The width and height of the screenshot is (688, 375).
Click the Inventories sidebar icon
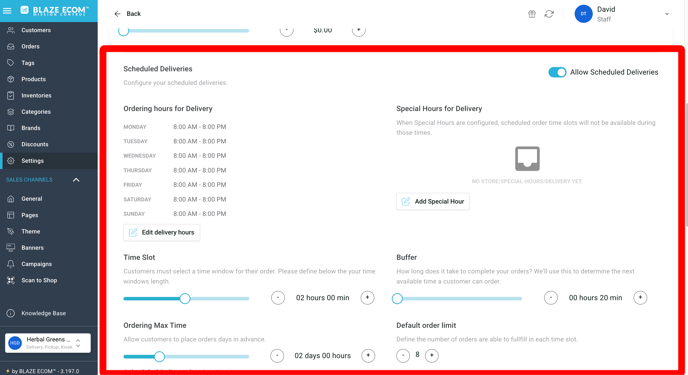coord(11,95)
